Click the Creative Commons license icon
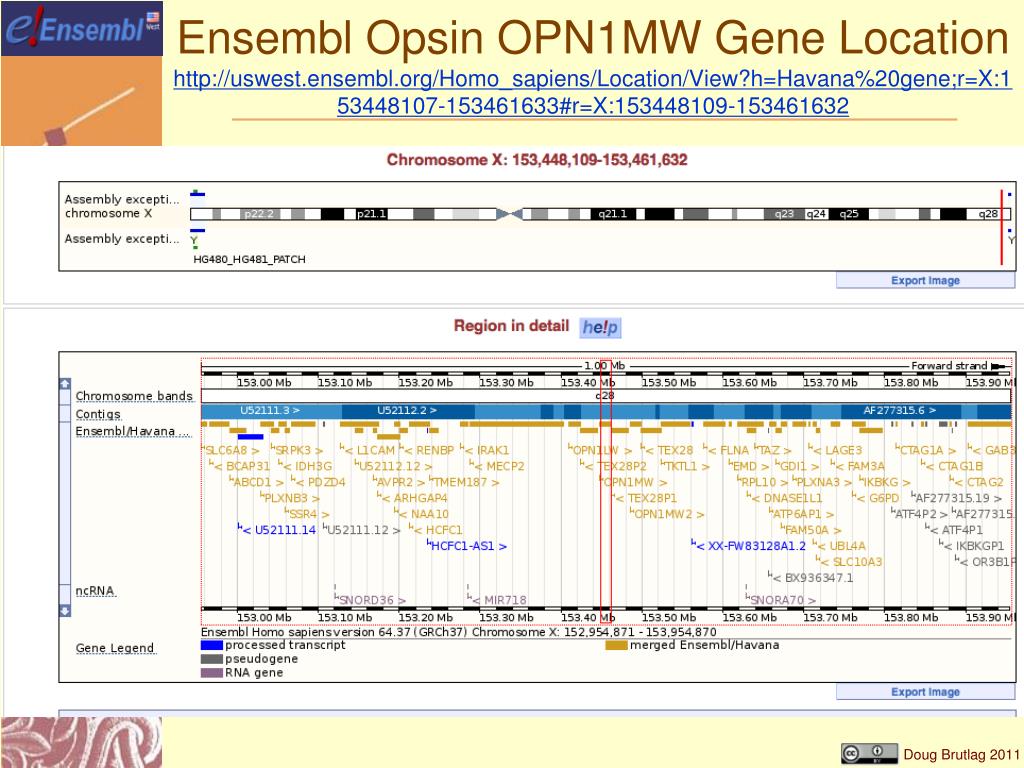The width and height of the screenshot is (1024, 768). coord(867,754)
